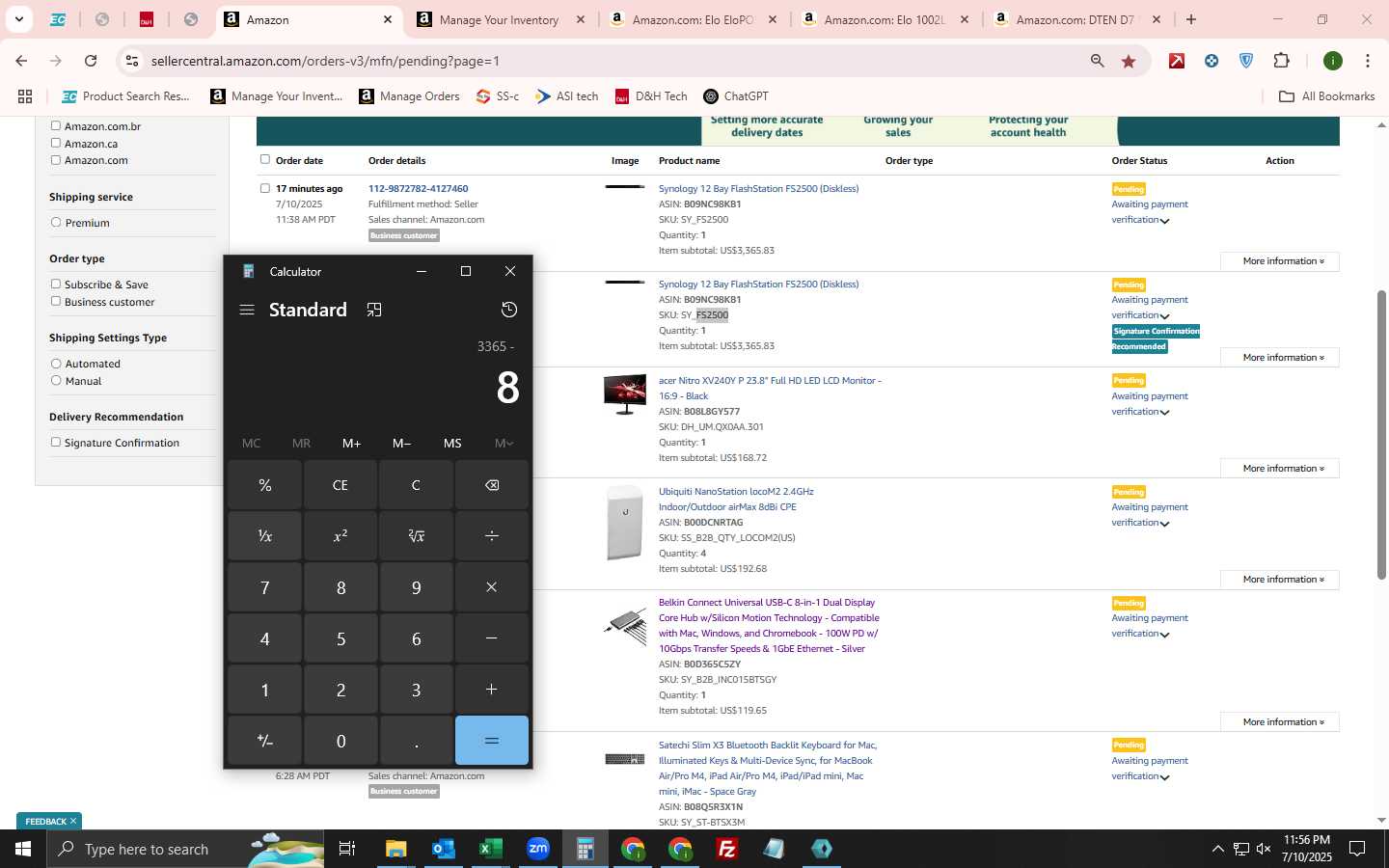Select Automated shipping settings radio

pos(56,364)
